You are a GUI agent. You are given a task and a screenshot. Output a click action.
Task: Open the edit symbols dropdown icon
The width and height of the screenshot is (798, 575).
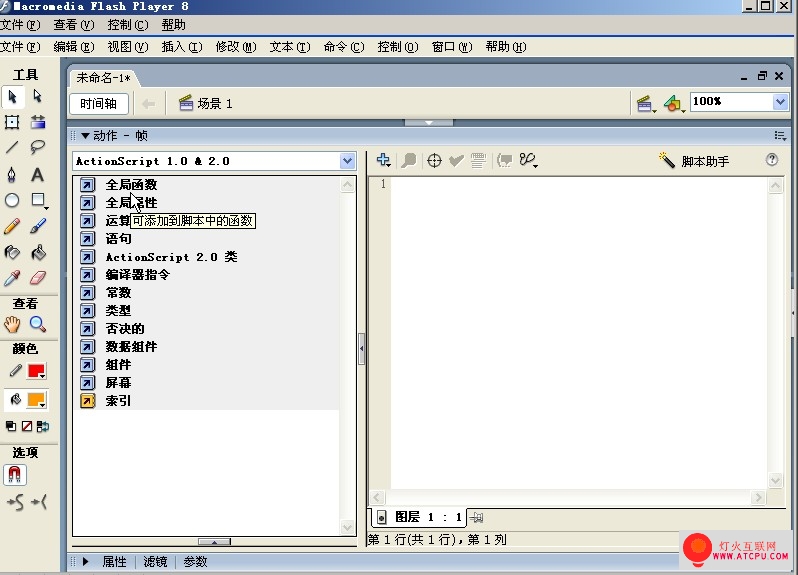pos(674,104)
